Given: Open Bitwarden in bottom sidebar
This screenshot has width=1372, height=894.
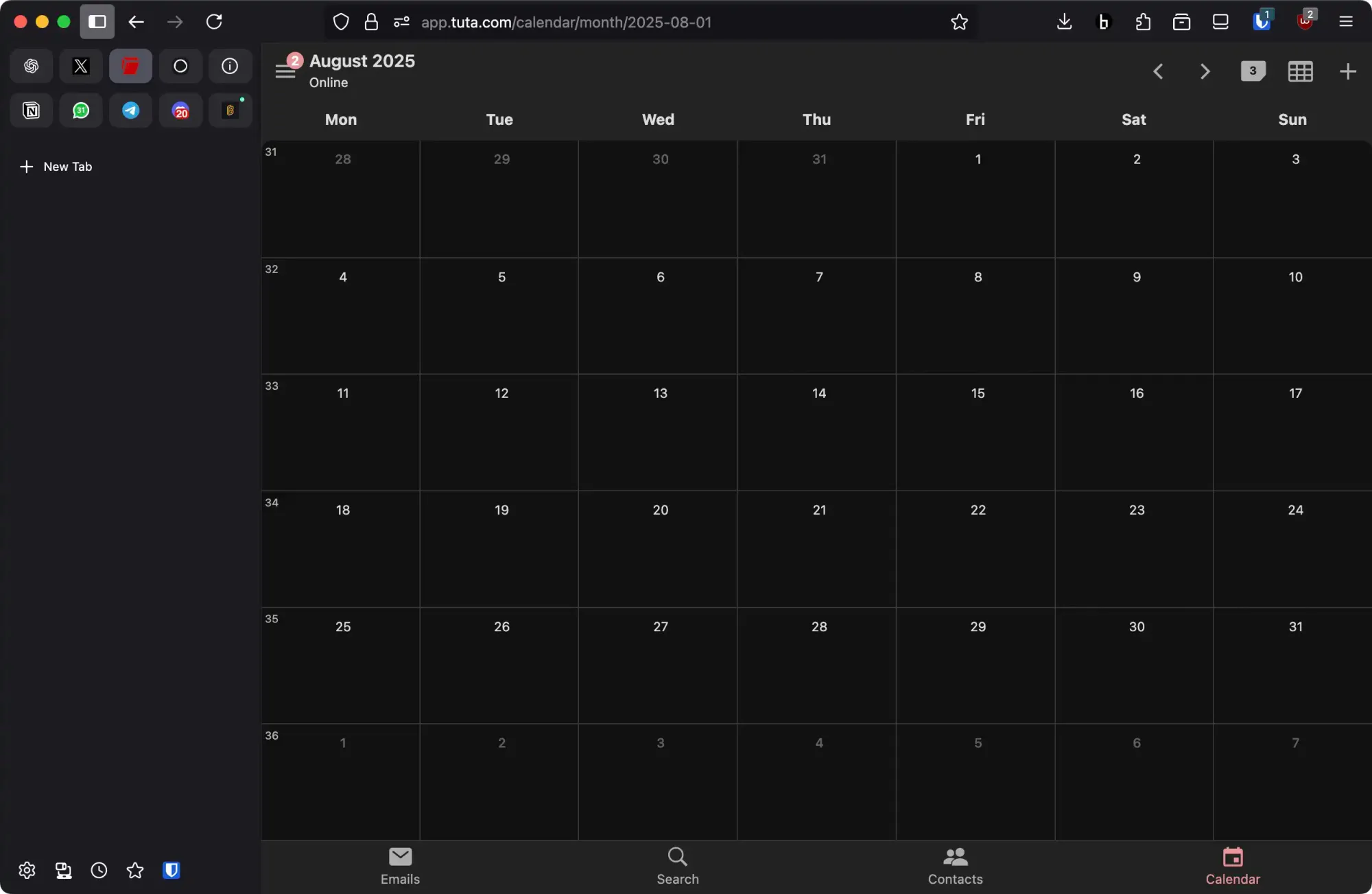Looking at the screenshot, I should (x=171, y=870).
